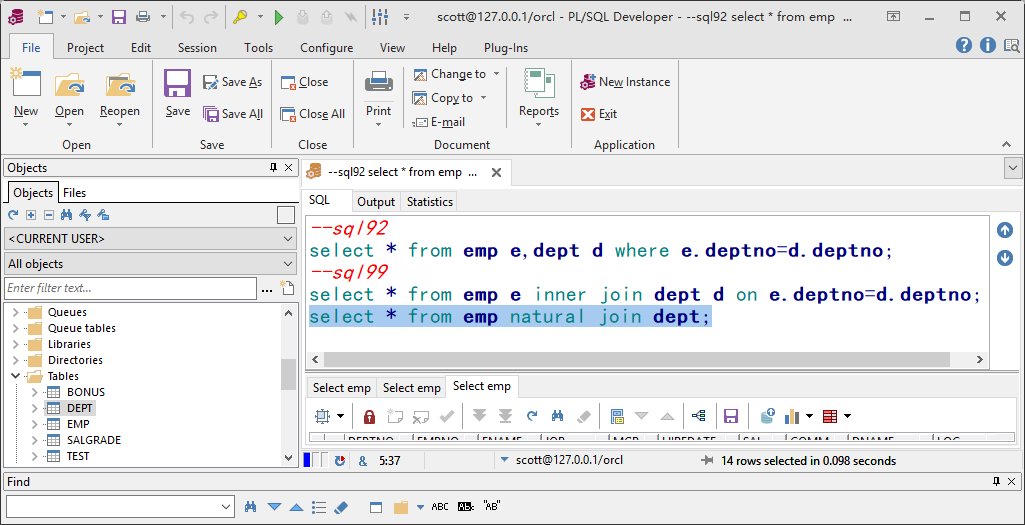Open the Find text combo box dropdown
Image resolution: width=1025 pixels, height=525 pixels.
coord(226,507)
